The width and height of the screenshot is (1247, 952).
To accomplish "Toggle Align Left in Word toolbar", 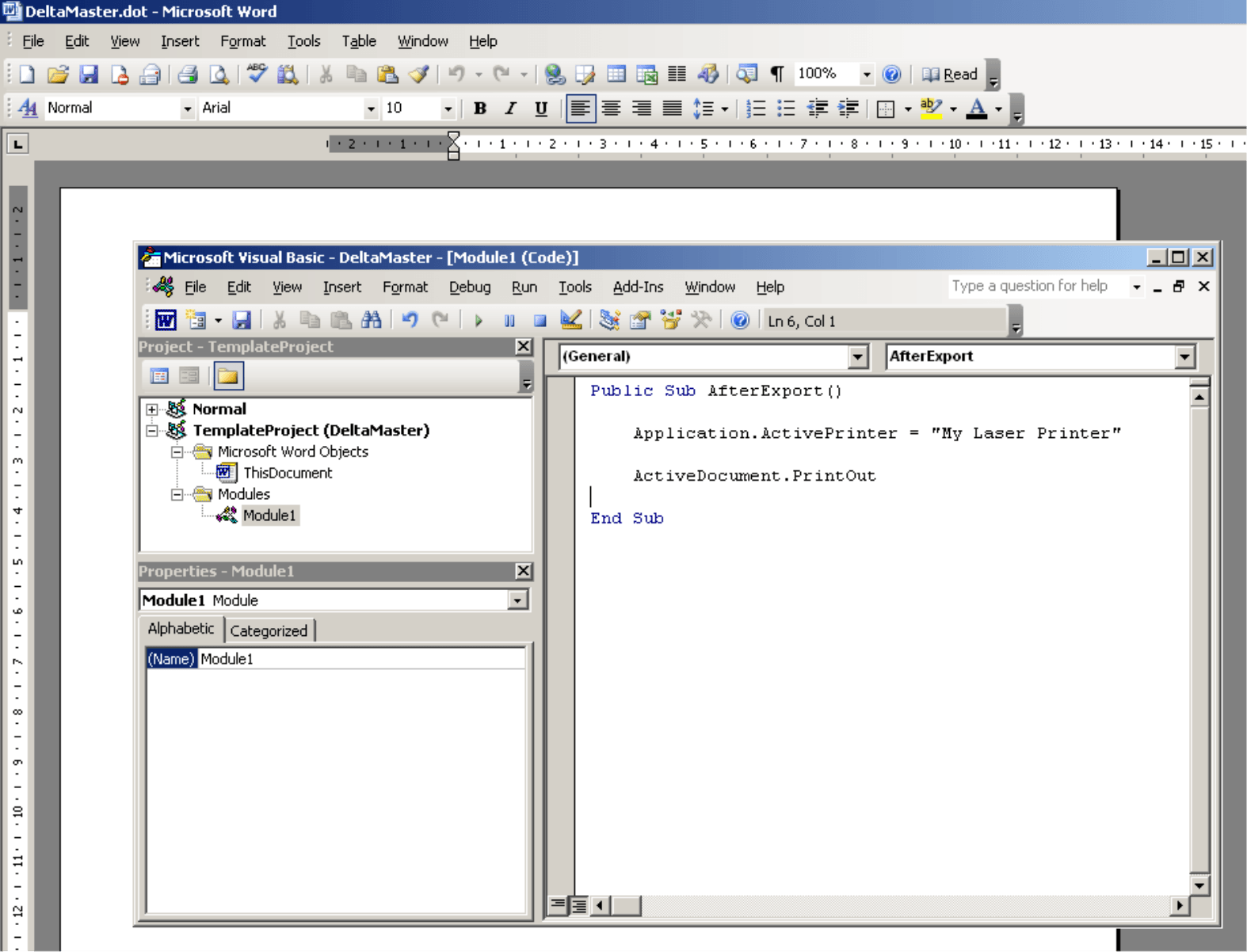I will (x=580, y=109).
